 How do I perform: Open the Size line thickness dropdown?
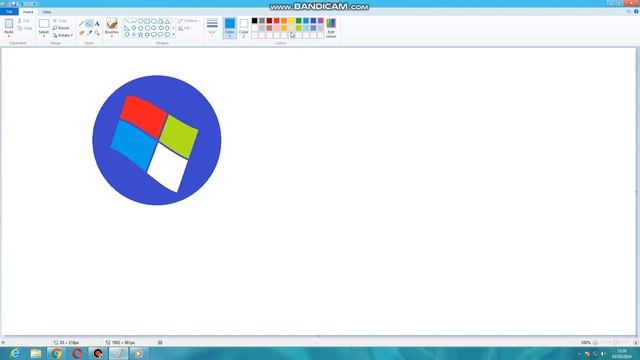pos(212,27)
